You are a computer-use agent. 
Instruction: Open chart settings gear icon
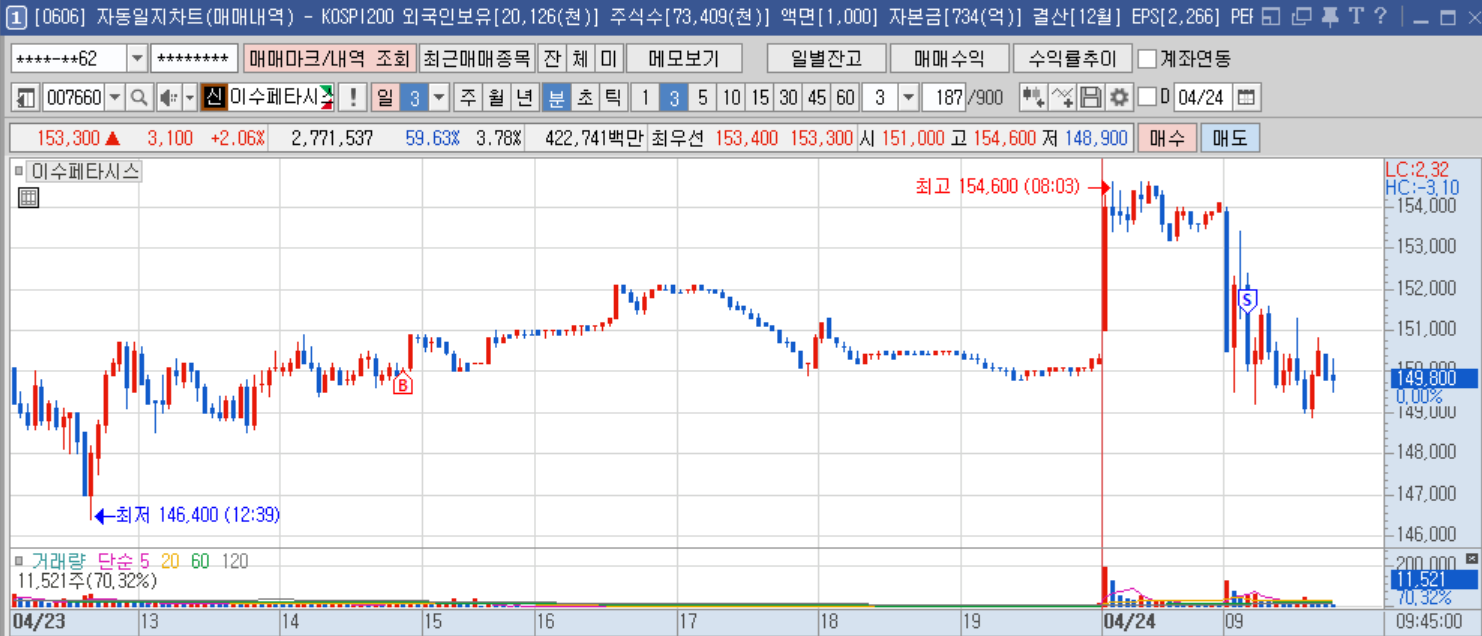coord(1119,98)
